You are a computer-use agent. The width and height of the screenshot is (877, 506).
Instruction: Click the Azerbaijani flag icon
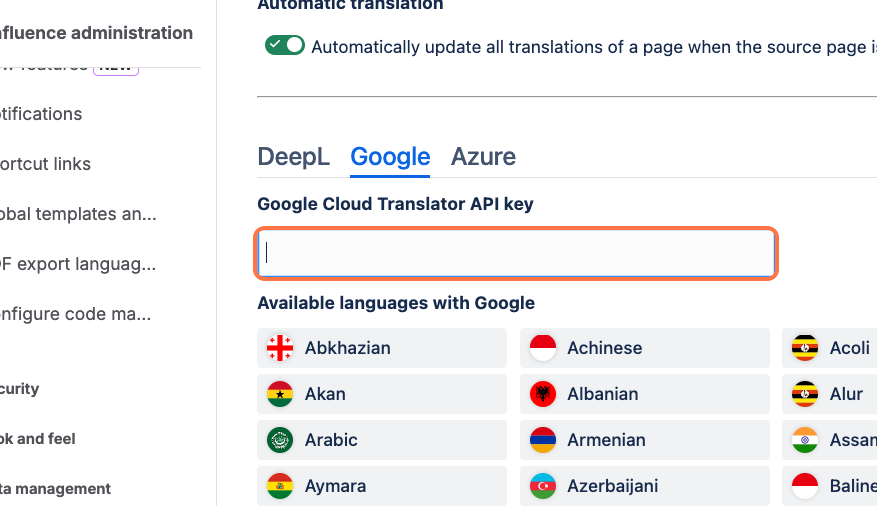coord(543,486)
